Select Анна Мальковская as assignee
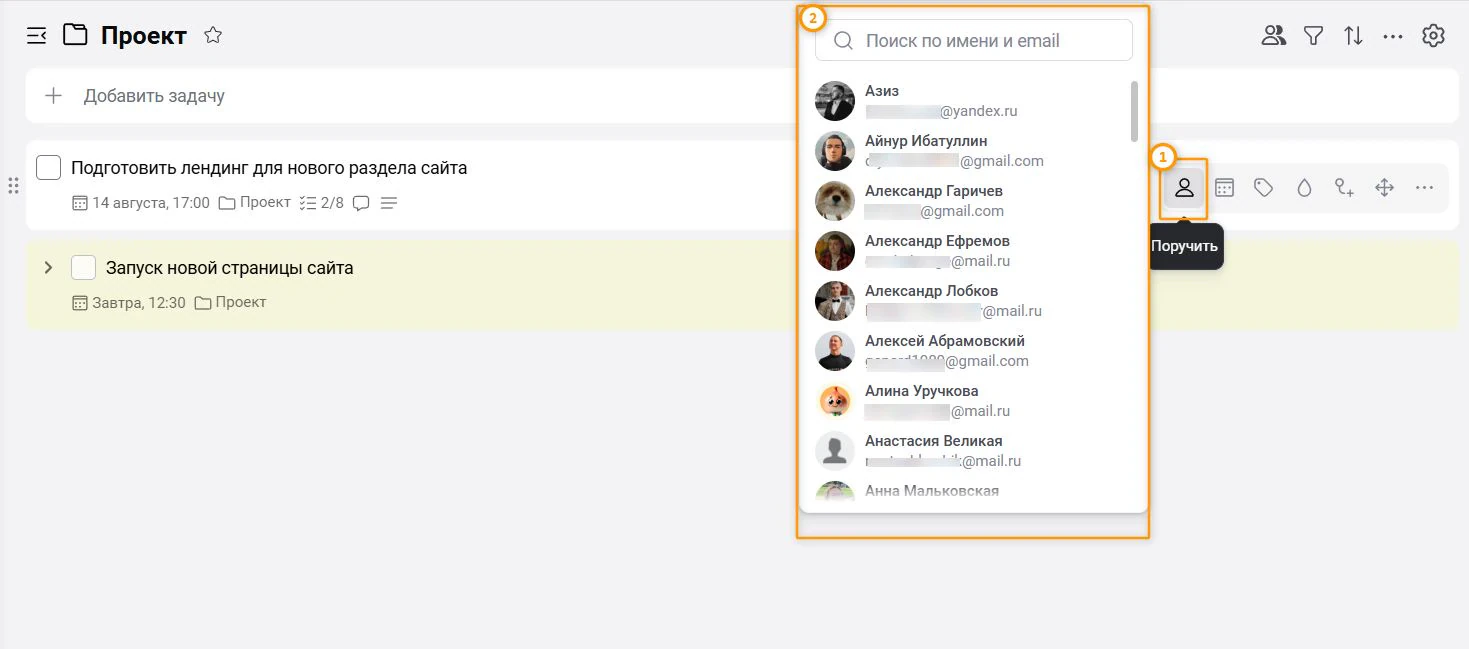1469x649 pixels. point(972,491)
